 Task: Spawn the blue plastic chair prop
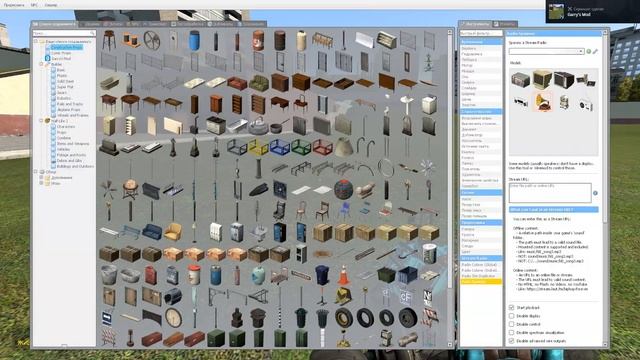pyautogui.click(x=344, y=211)
